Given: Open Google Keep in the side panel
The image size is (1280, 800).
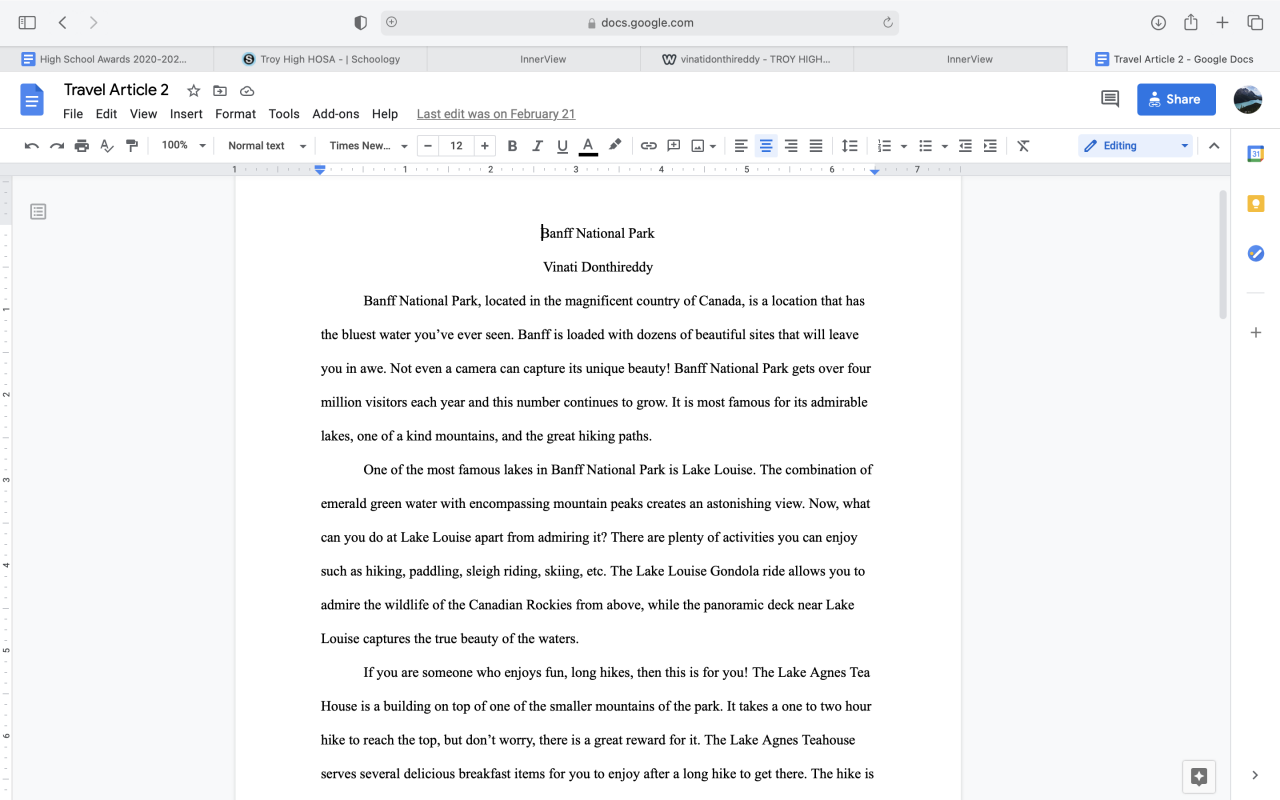Looking at the screenshot, I should pos(1256,204).
